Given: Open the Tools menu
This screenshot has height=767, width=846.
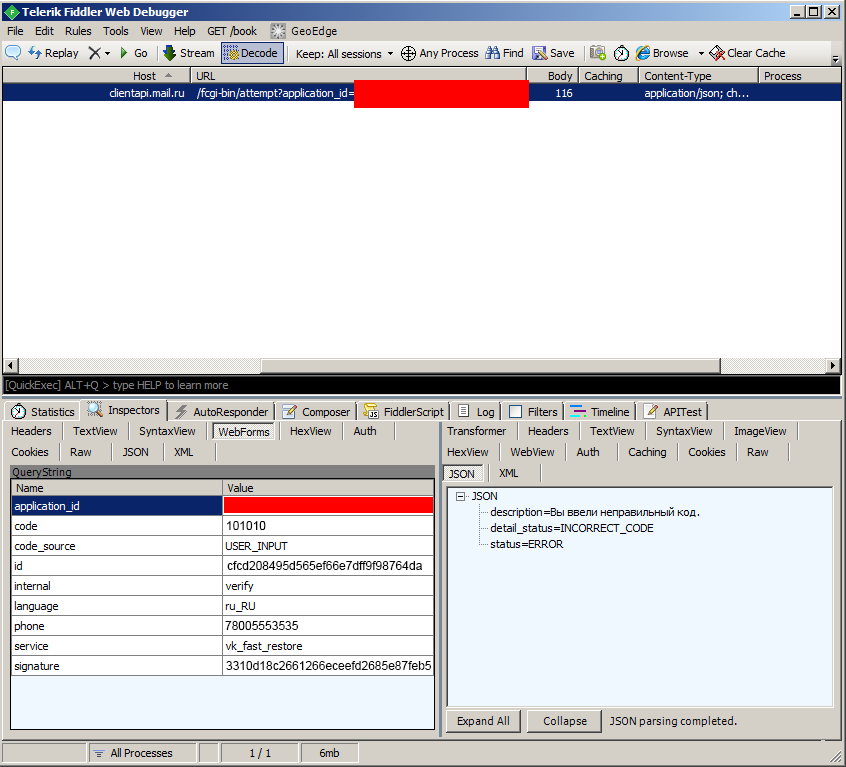Looking at the screenshot, I should (x=116, y=31).
